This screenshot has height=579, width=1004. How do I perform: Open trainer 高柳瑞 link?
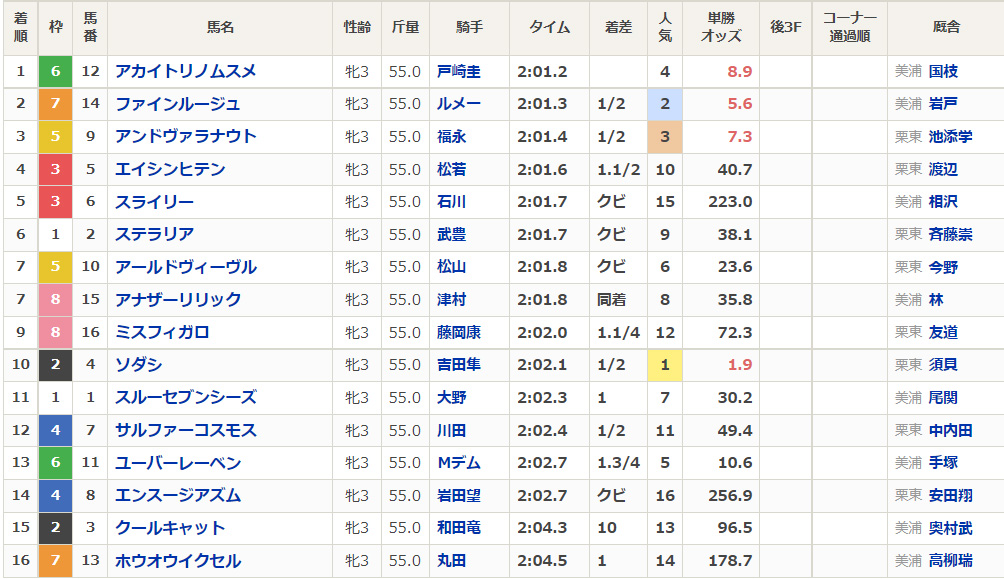coord(951,560)
